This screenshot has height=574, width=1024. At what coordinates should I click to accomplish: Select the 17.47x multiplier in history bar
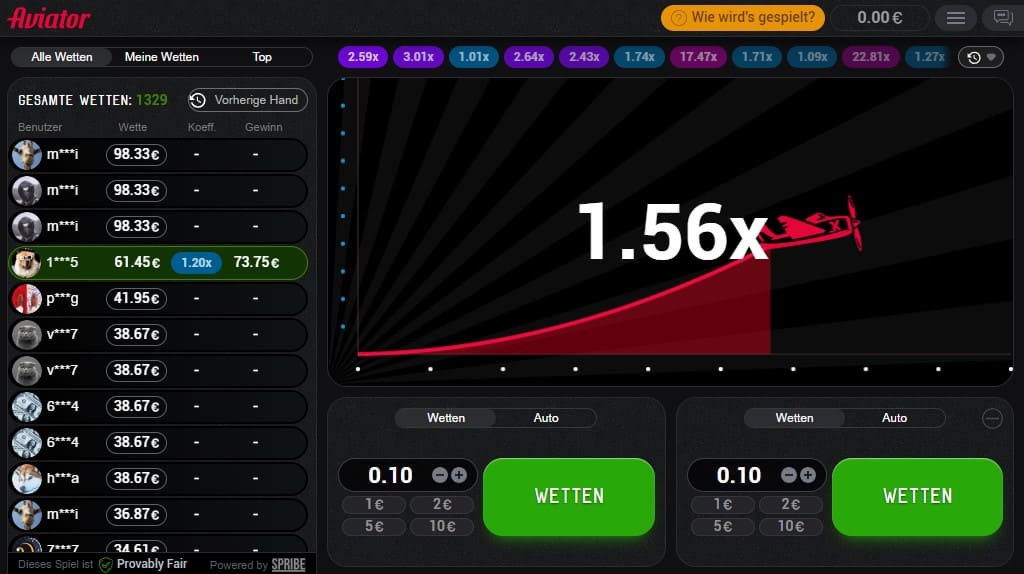tap(698, 57)
